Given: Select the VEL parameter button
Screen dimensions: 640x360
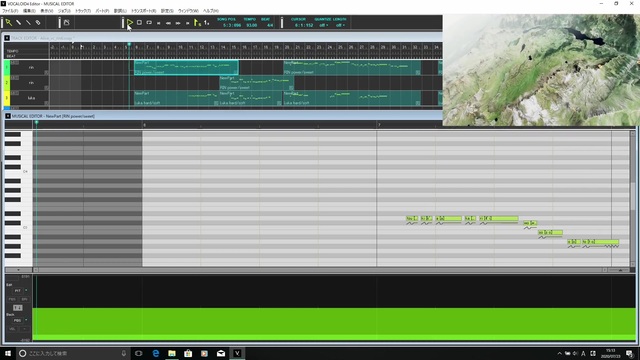Looking at the screenshot, I should coord(12,329).
